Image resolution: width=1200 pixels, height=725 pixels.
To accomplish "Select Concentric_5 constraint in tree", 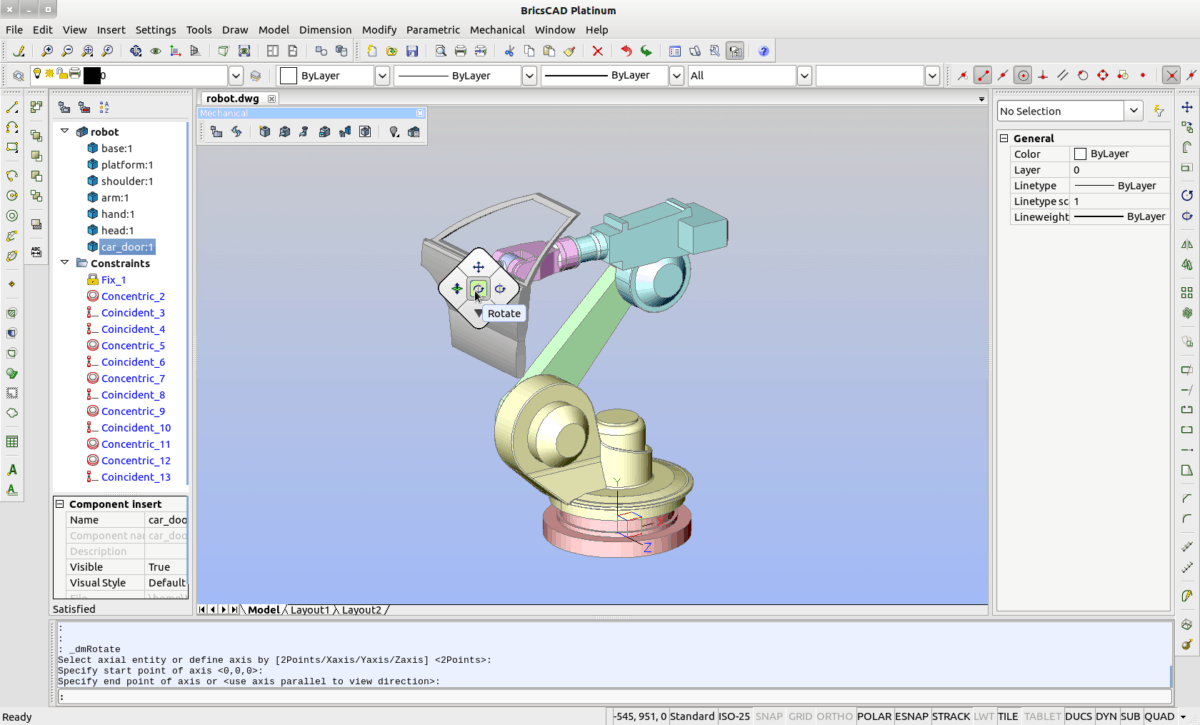I will pos(133,345).
